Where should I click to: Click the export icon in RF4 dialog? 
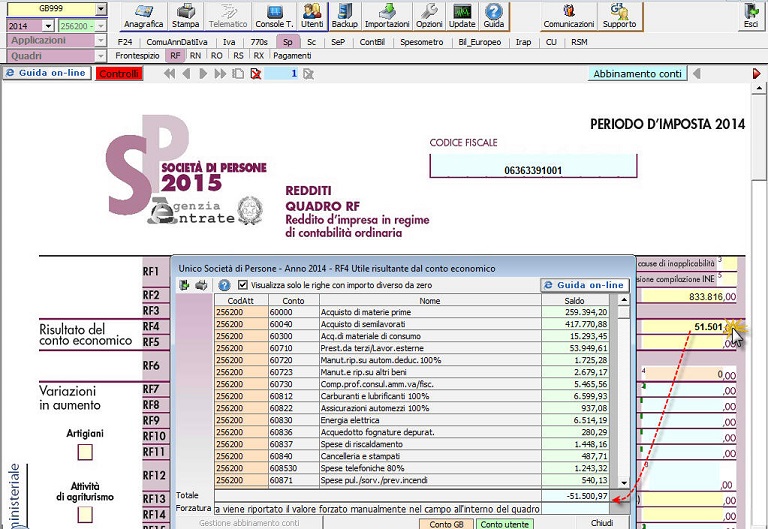184,285
